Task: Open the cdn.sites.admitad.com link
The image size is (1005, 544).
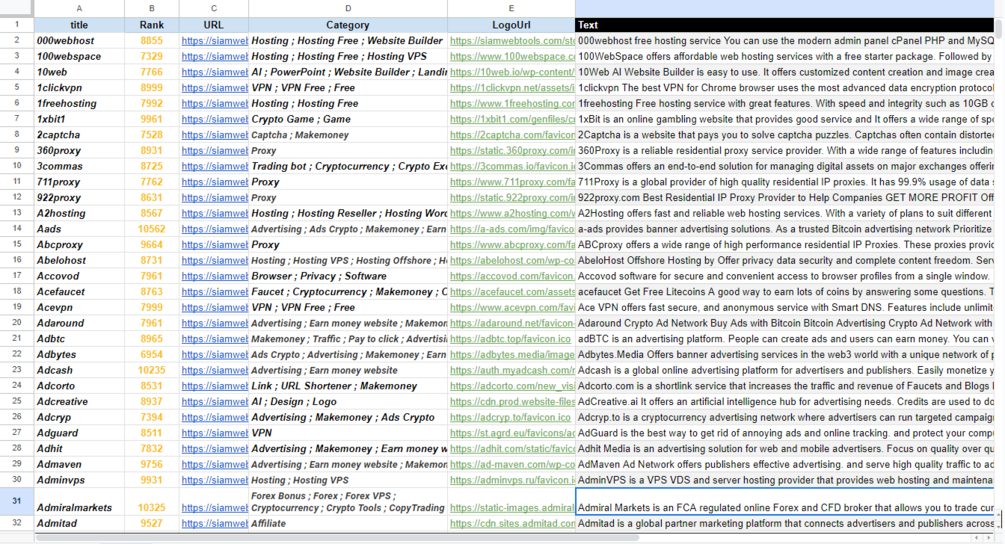Action: tap(512, 523)
